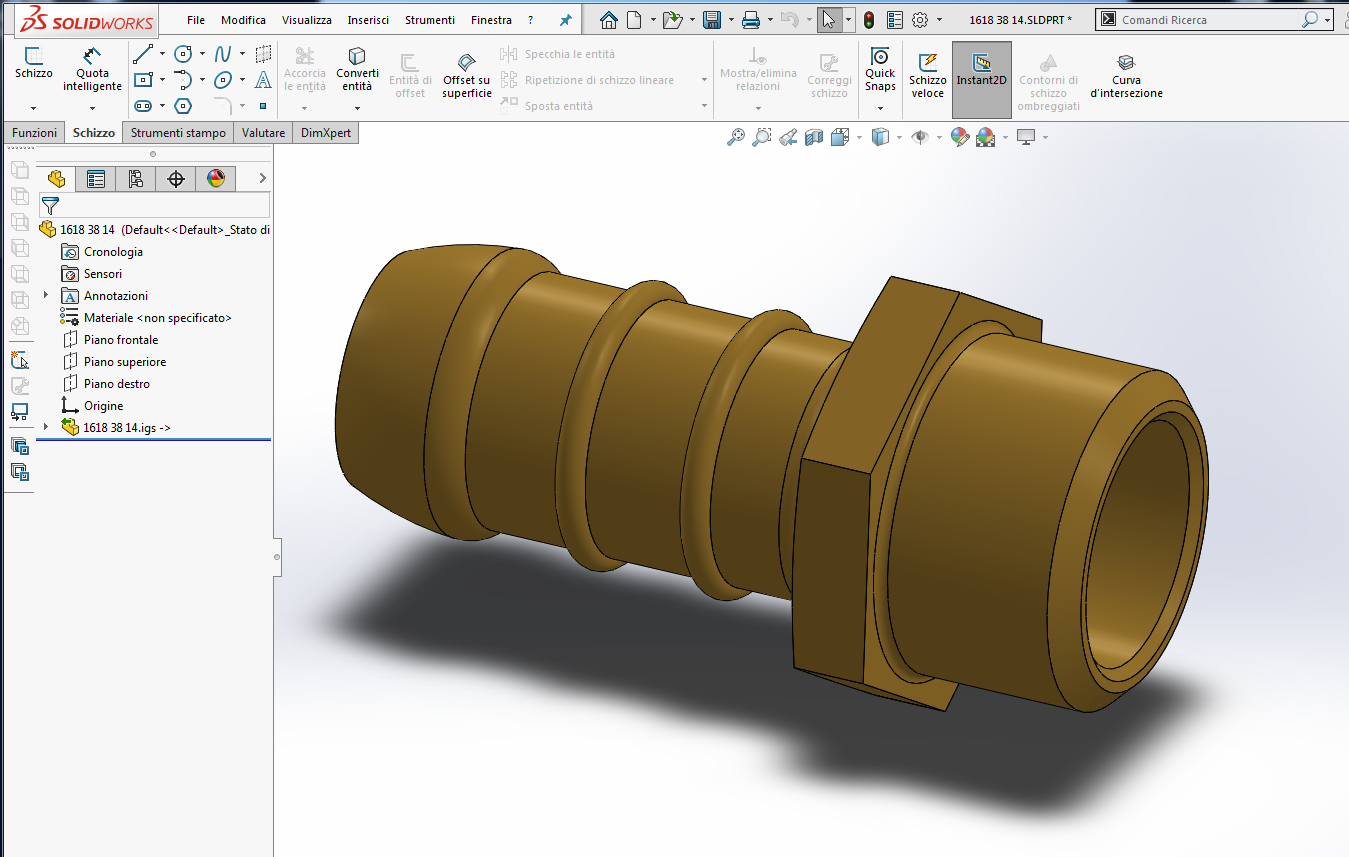Toggle hide/show items eye icon

(919, 137)
